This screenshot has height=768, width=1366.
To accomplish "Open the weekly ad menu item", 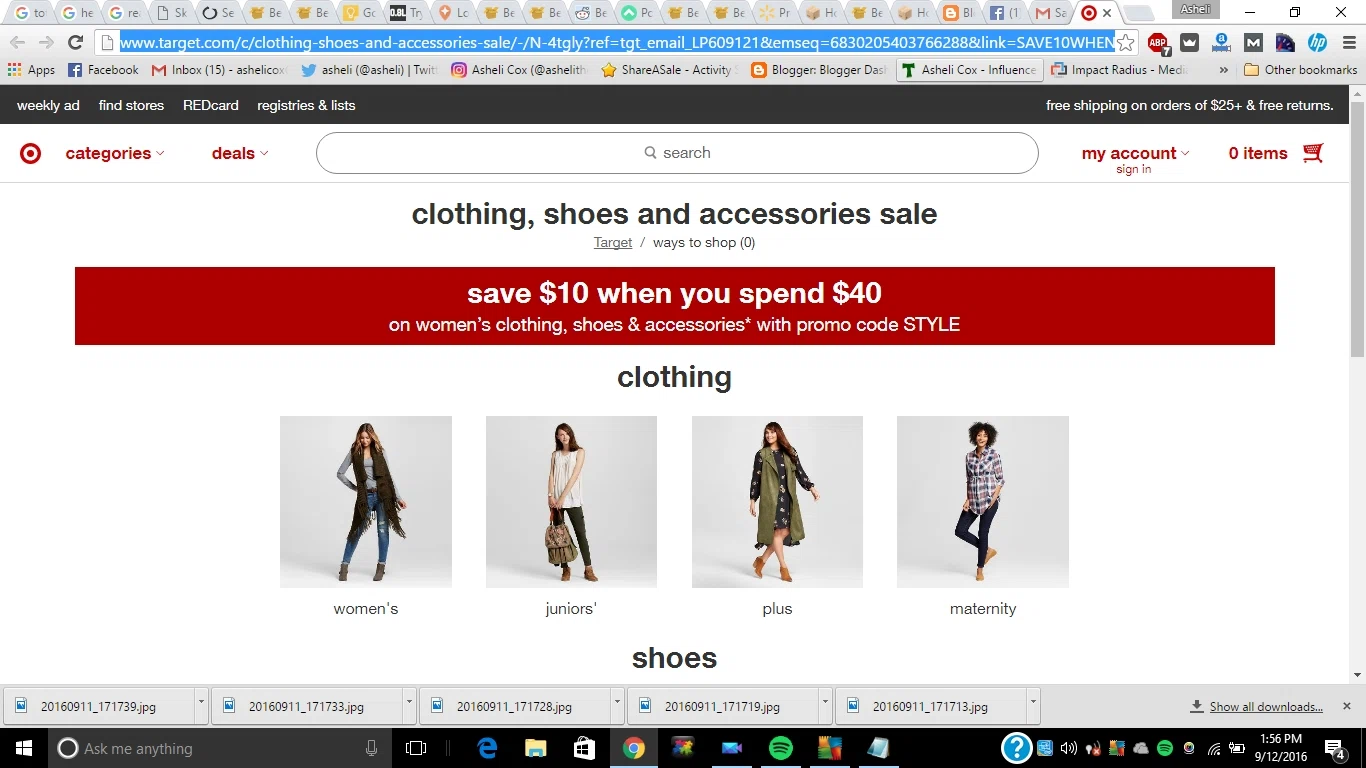I will (48, 105).
